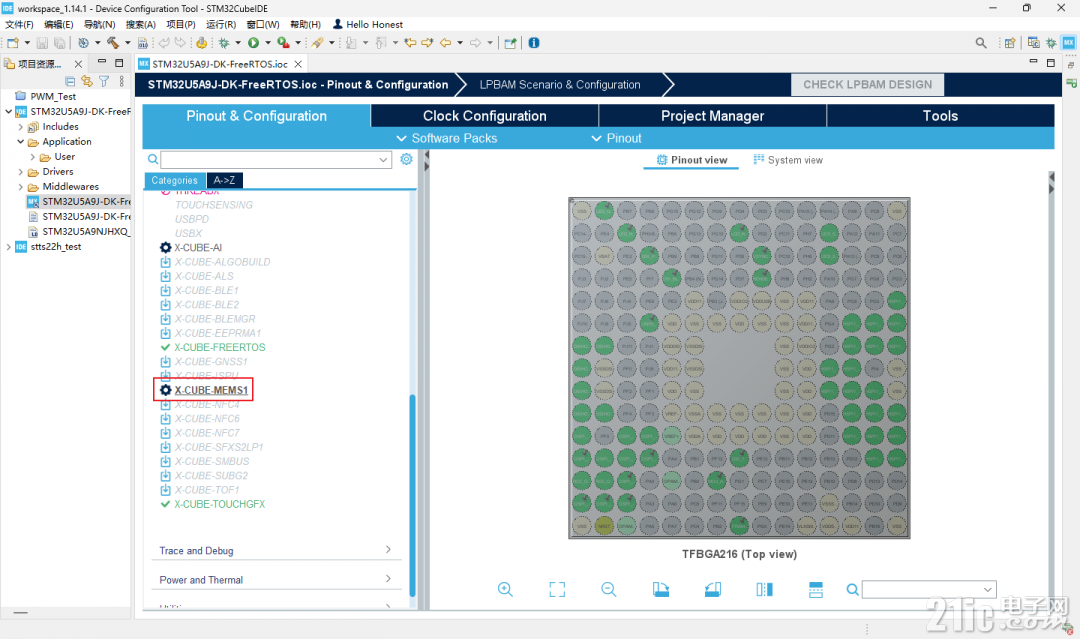The image size is (1080, 639).
Task: Click the Save toolbar icon
Action: tap(42, 43)
